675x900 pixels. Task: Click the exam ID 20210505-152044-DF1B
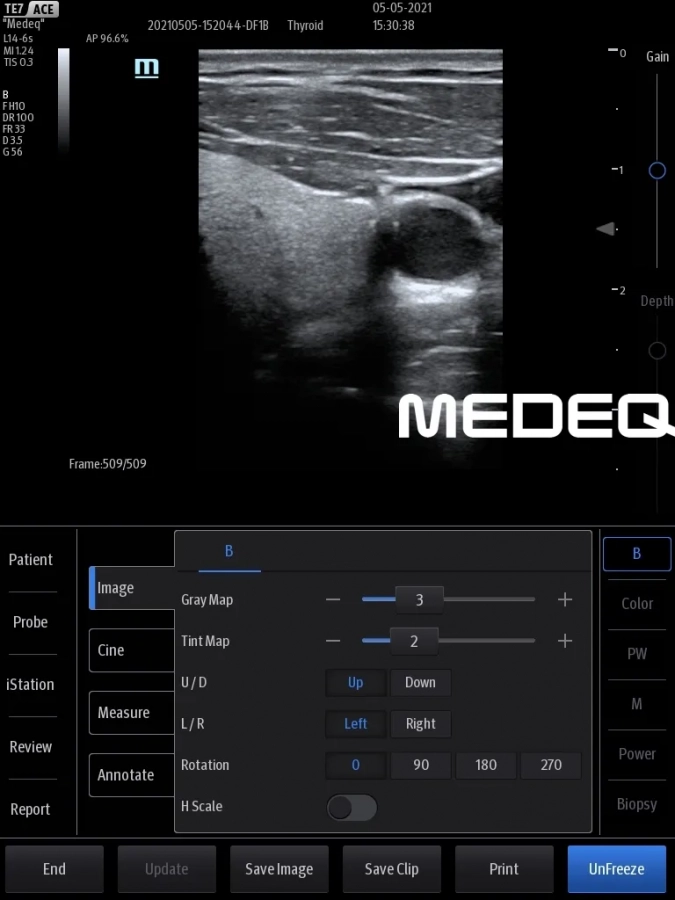[x=208, y=25]
